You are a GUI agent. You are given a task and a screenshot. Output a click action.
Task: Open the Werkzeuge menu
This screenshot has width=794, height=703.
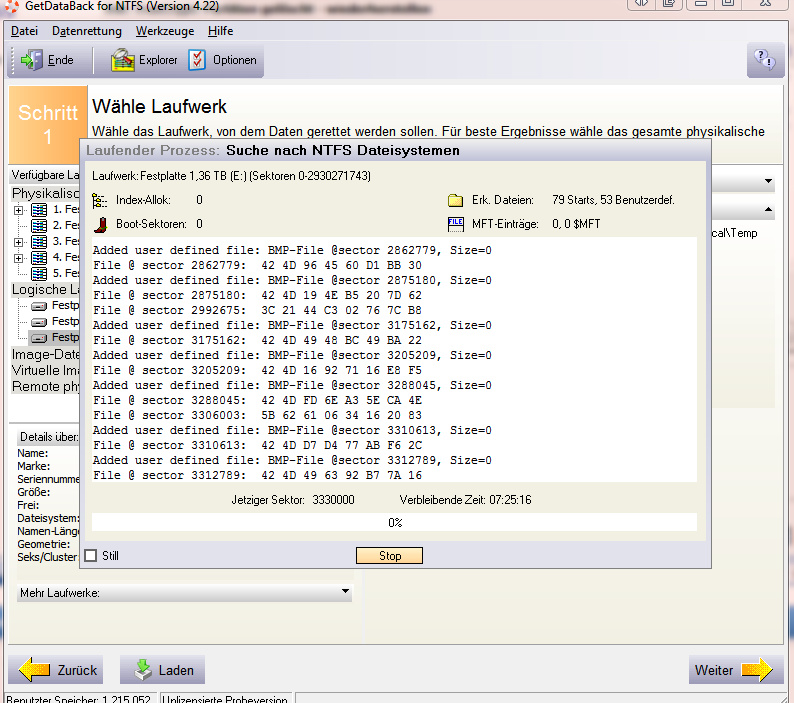(165, 31)
